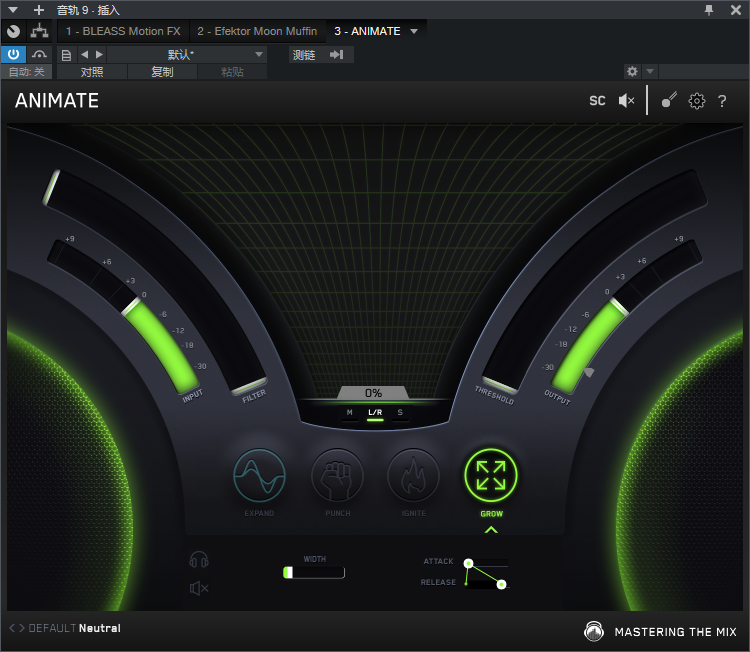
Task: Open dropdown arrow next to ANIMATE tab
Action: pyautogui.click(x=414, y=31)
